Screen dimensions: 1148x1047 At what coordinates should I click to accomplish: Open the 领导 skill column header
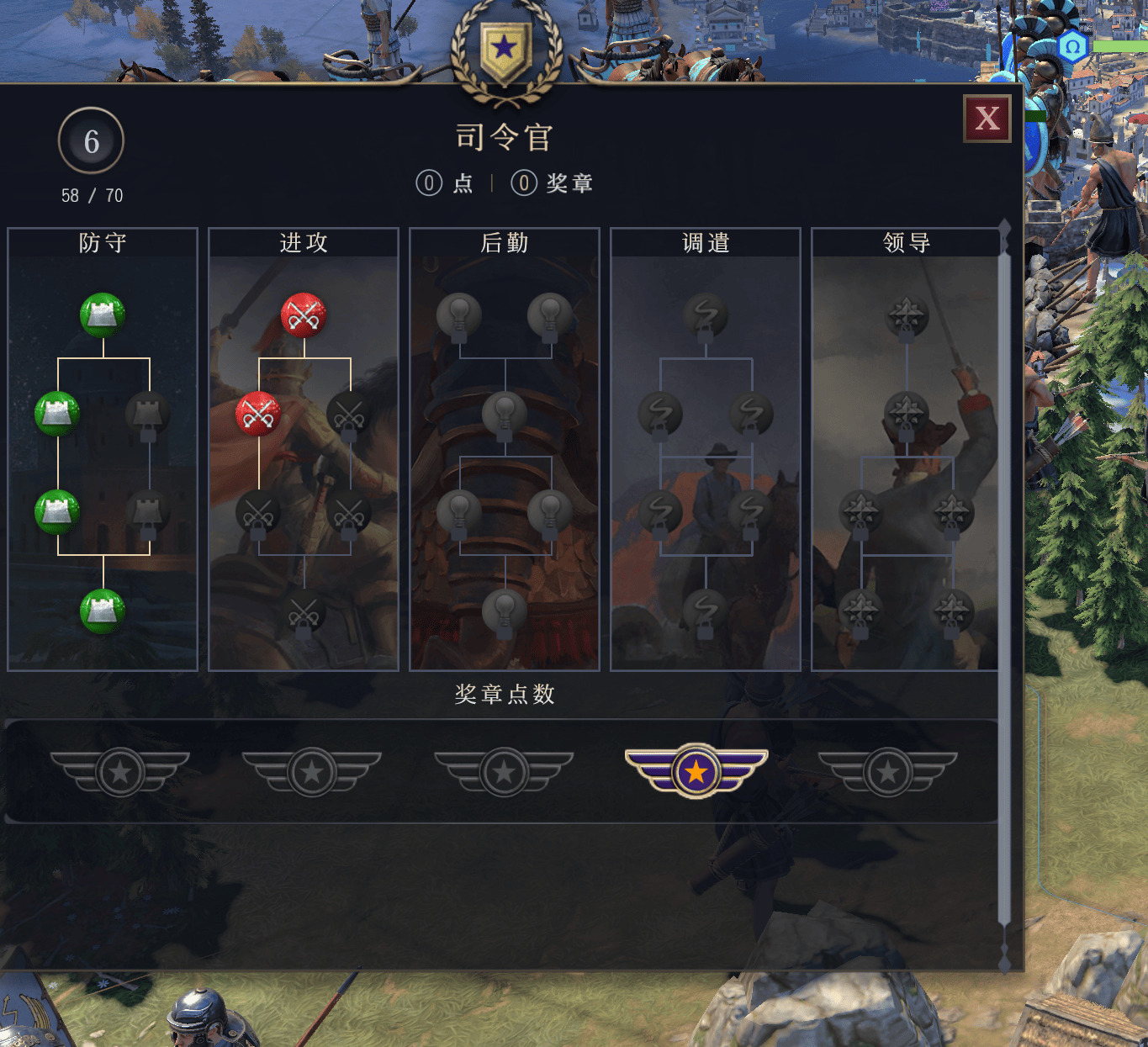[907, 243]
